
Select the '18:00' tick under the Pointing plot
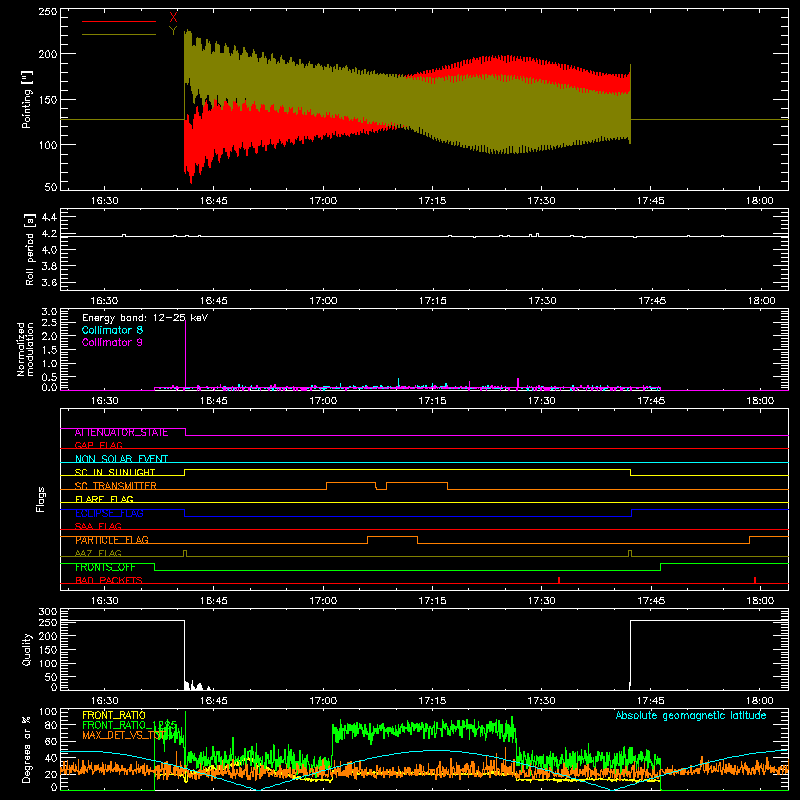760,201
